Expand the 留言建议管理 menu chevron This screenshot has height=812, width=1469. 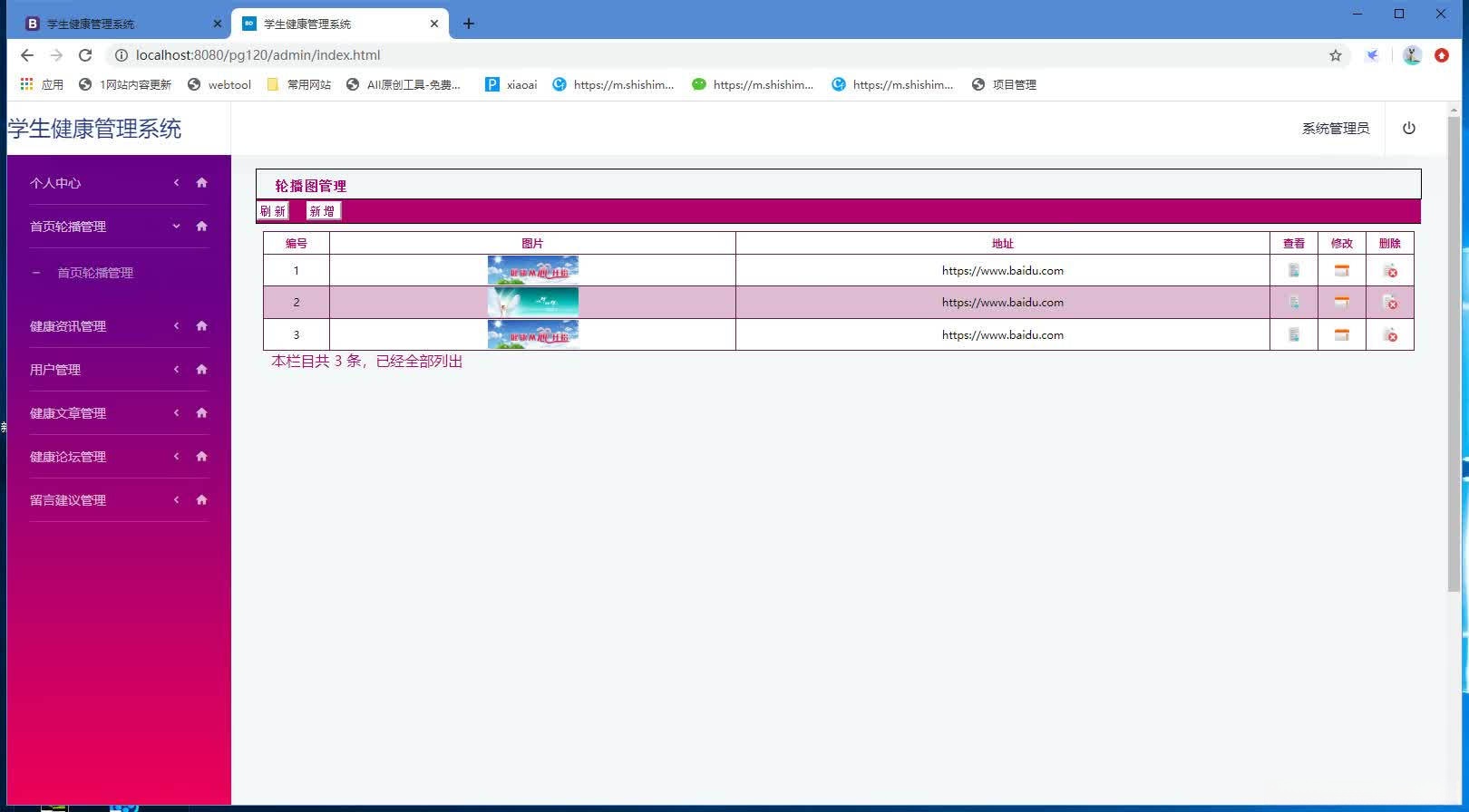pos(176,499)
